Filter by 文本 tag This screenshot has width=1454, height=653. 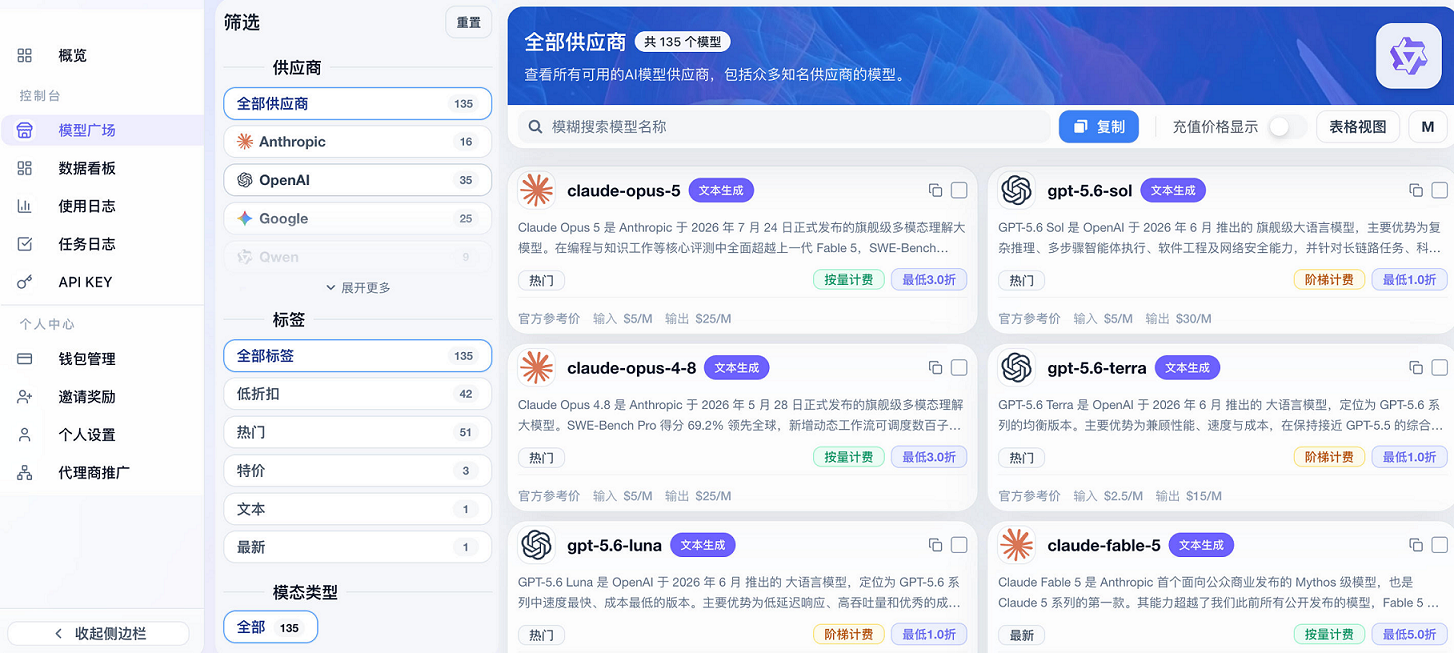[x=357, y=509]
